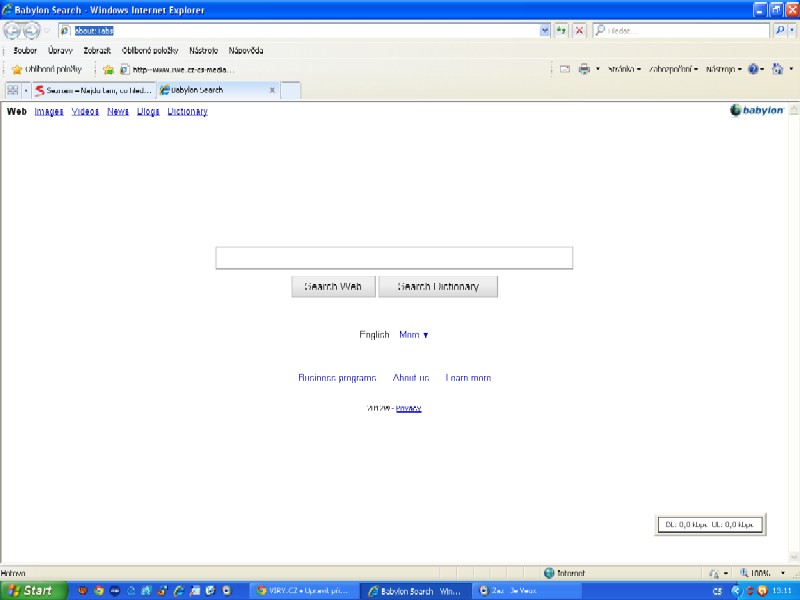Screen dimensions: 800x600
Task: Open zoom level dropdown arrow in status bar
Action: tap(783, 573)
